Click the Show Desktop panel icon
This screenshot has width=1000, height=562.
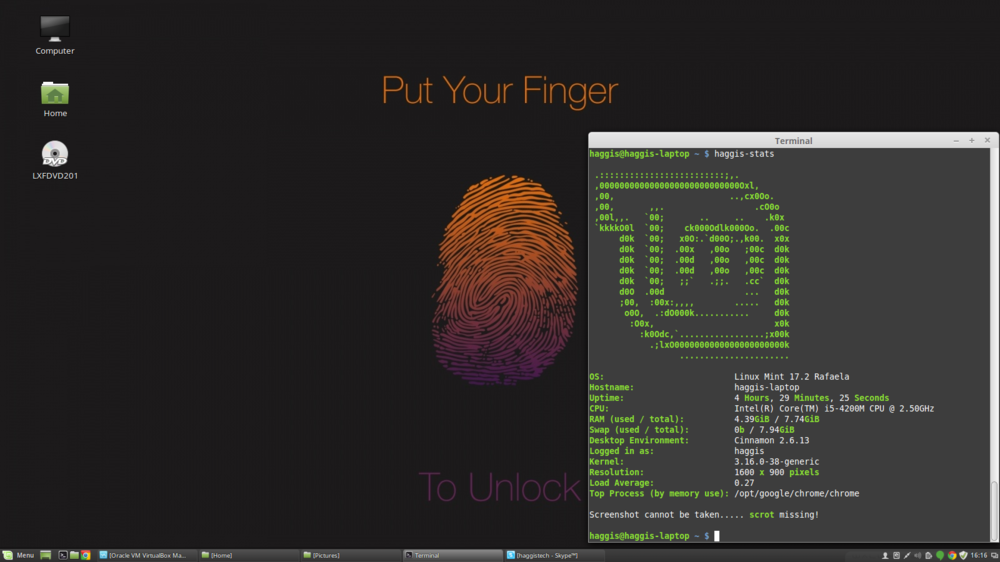pyautogui.click(x=45, y=556)
